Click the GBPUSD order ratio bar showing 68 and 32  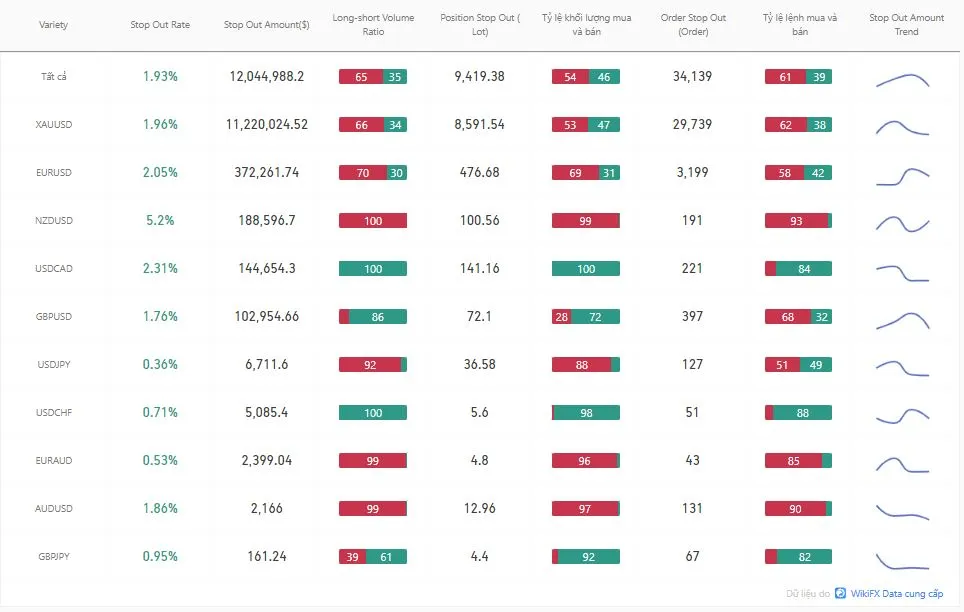798,317
